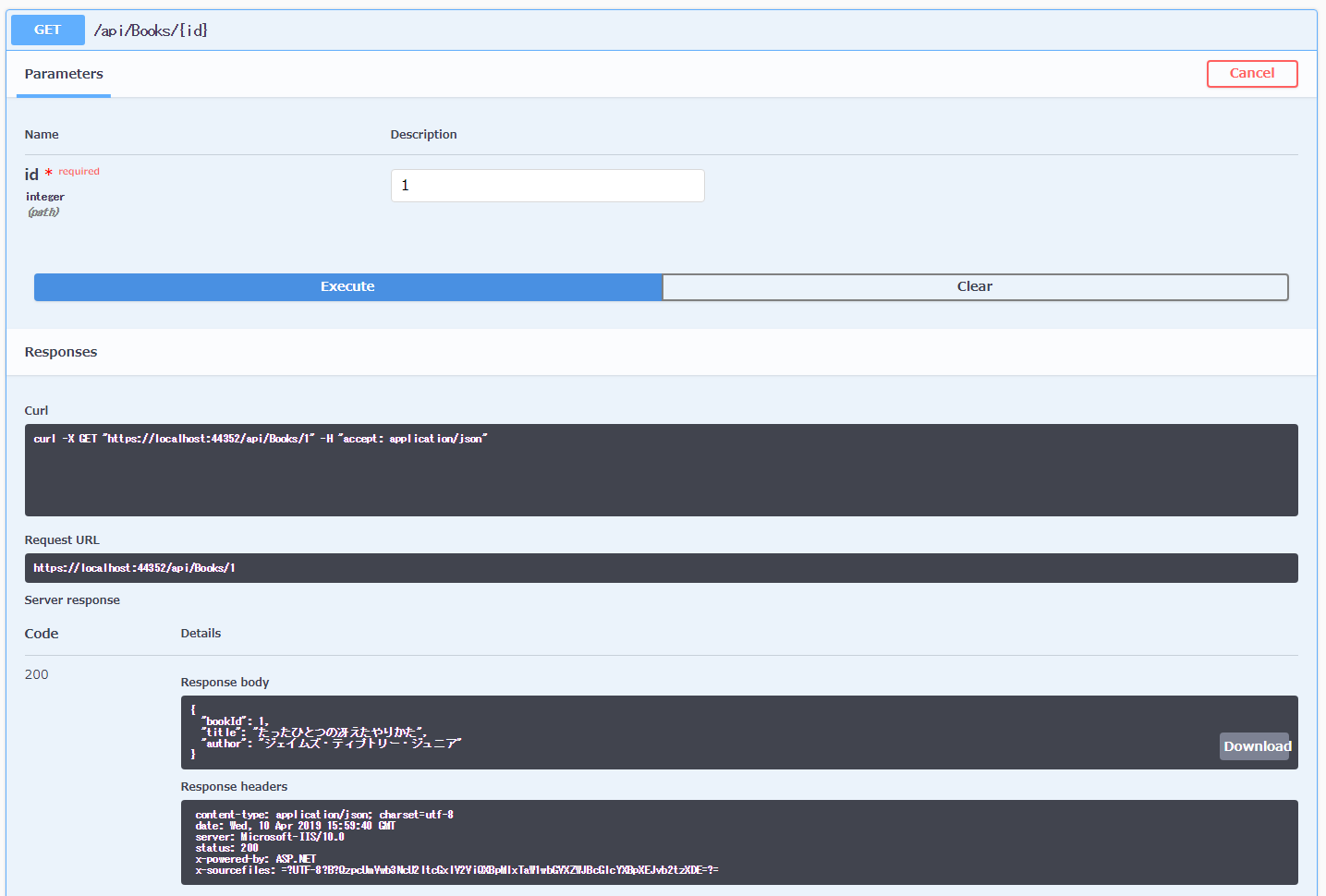Click the Code column header

coord(42,634)
